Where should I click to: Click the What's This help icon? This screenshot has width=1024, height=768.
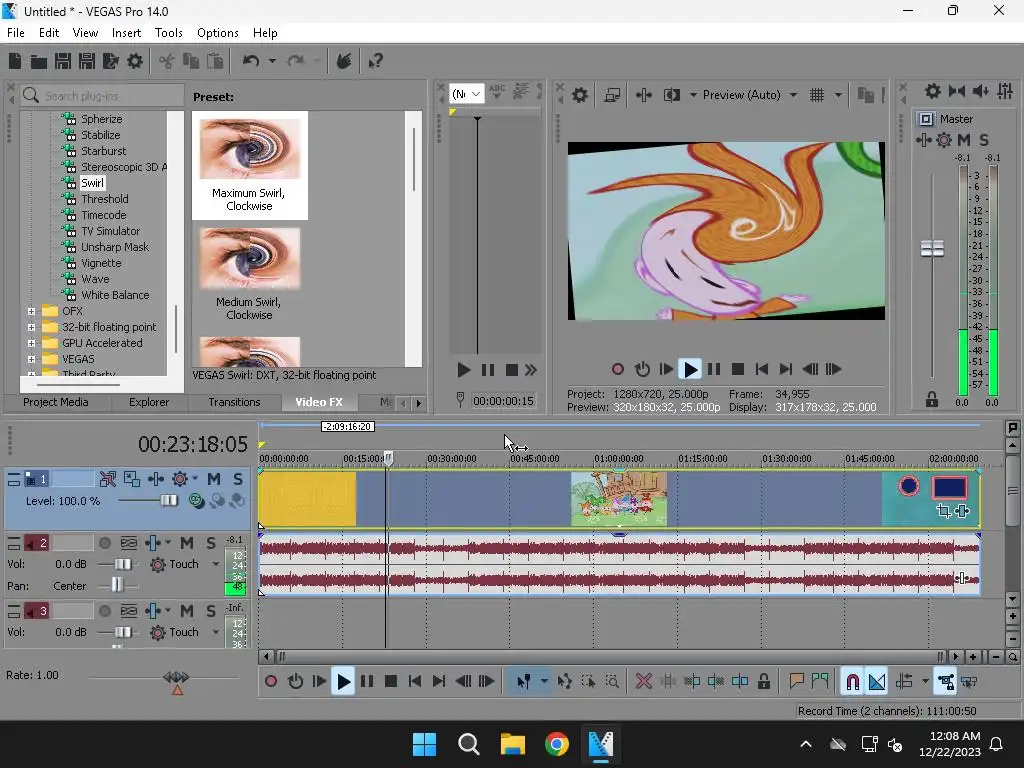coord(376,61)
